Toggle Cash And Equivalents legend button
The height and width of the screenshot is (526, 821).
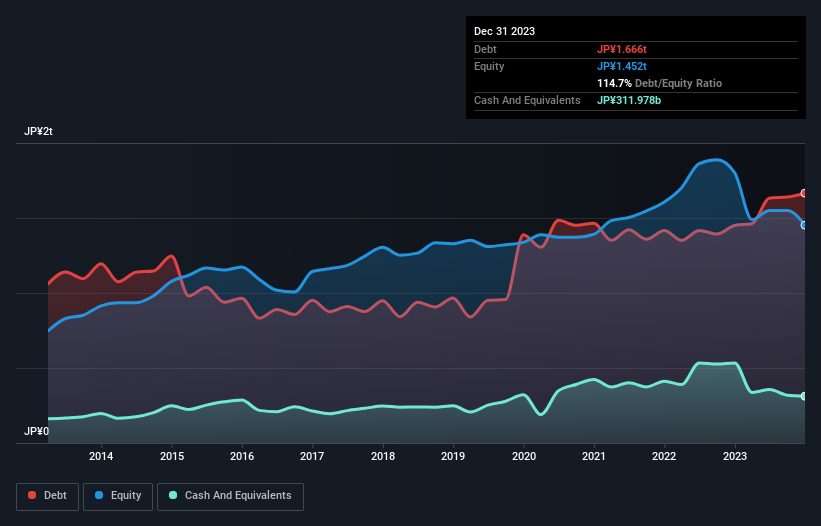click(230, 496)
